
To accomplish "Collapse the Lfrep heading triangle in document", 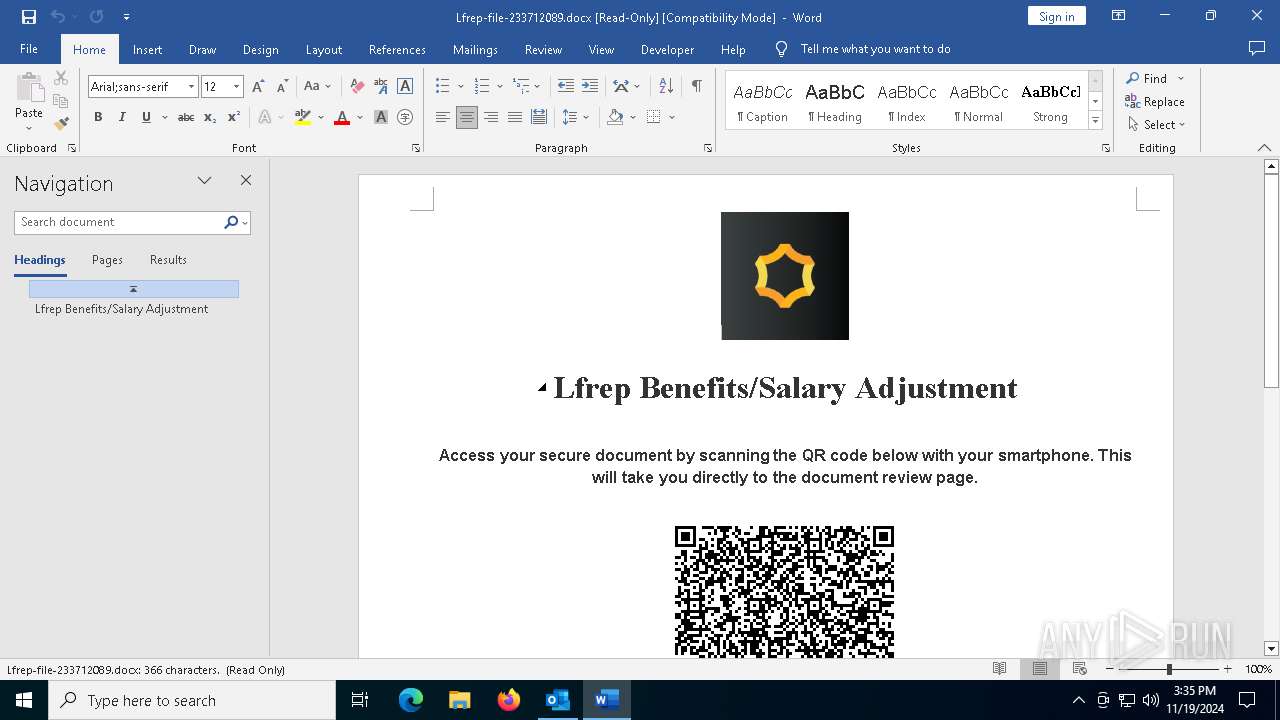I will click(542, 387).
